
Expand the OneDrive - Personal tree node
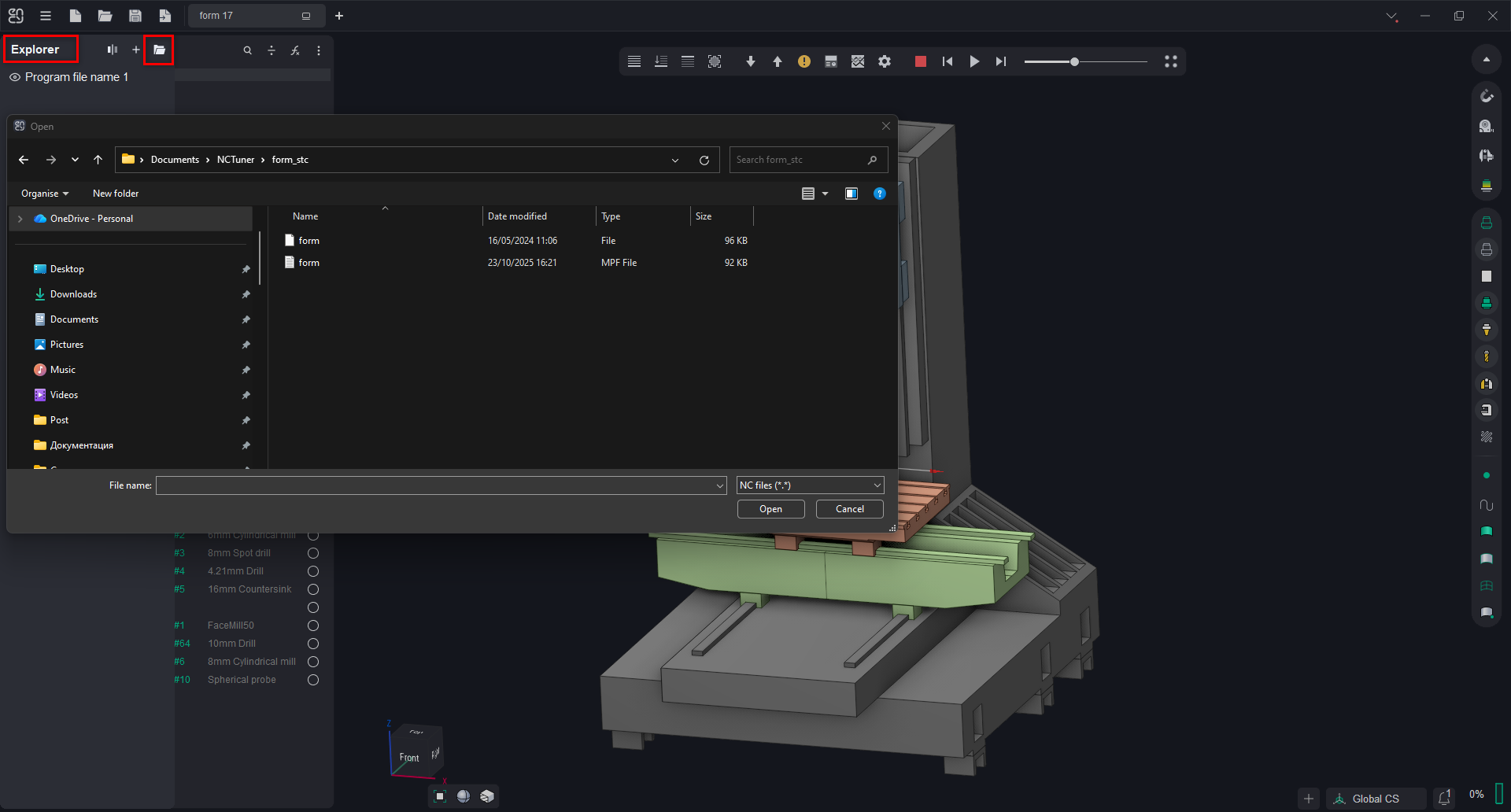(x=20, y=219)
